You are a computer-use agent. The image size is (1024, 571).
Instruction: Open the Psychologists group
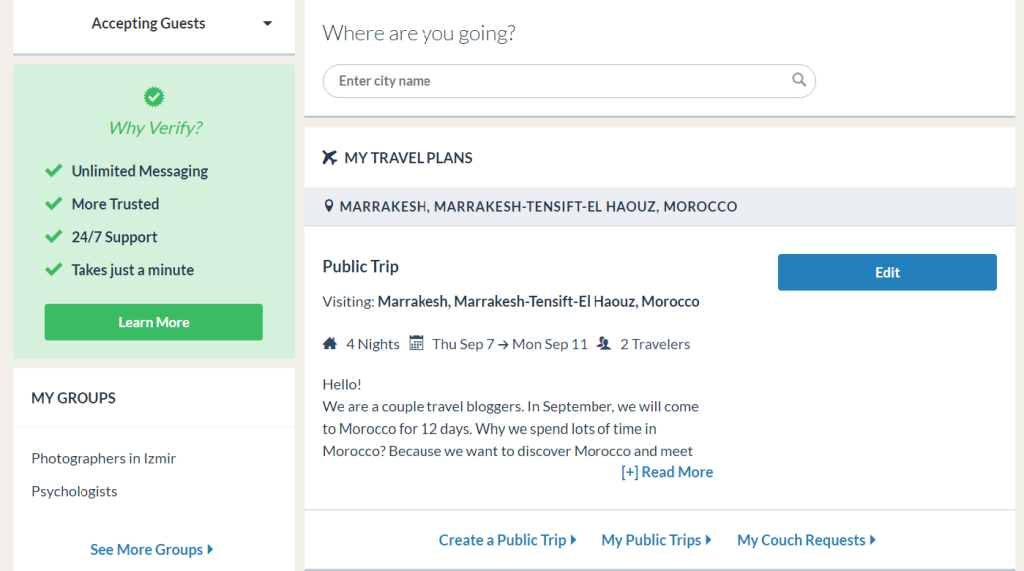click(74, 491)
